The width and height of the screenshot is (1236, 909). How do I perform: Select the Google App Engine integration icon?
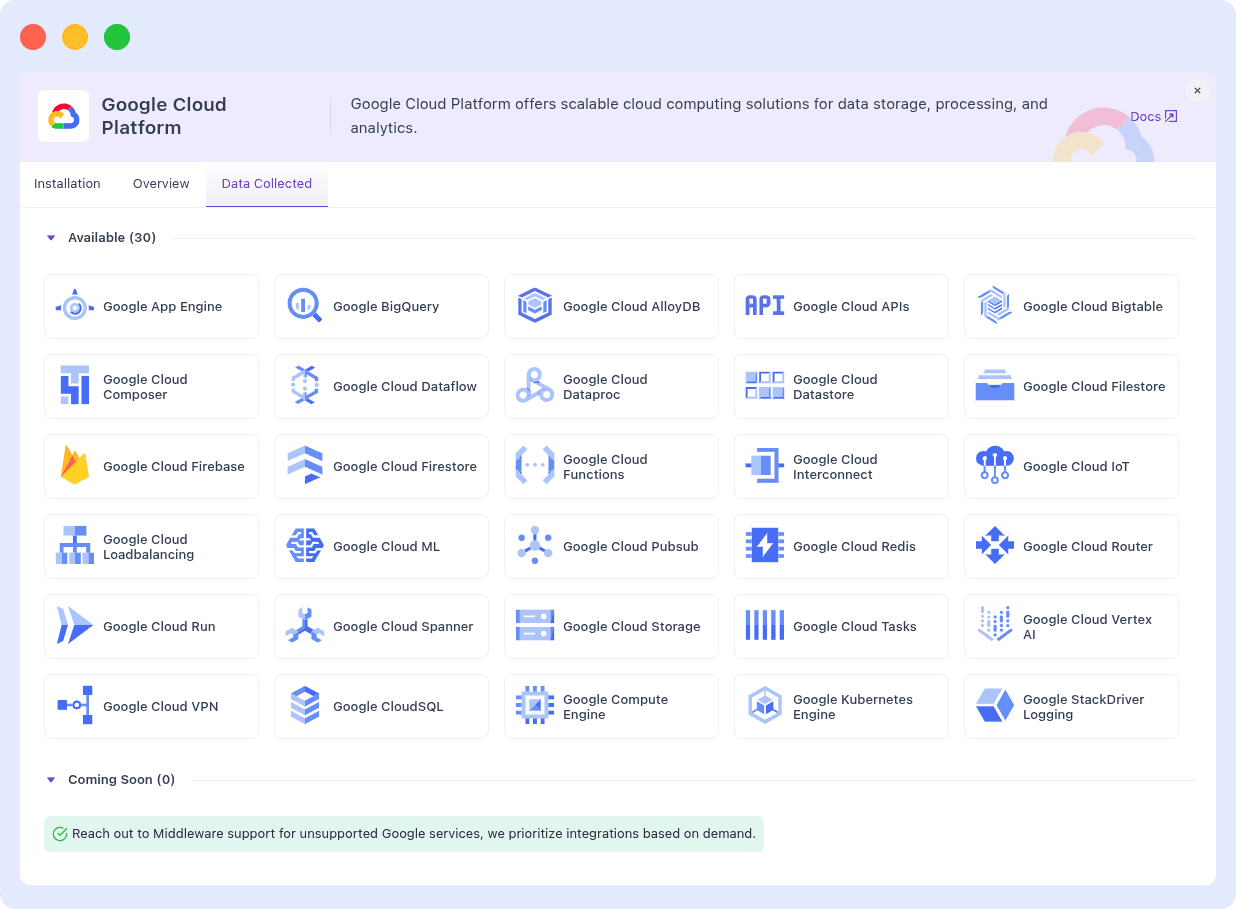click(74, 306)
